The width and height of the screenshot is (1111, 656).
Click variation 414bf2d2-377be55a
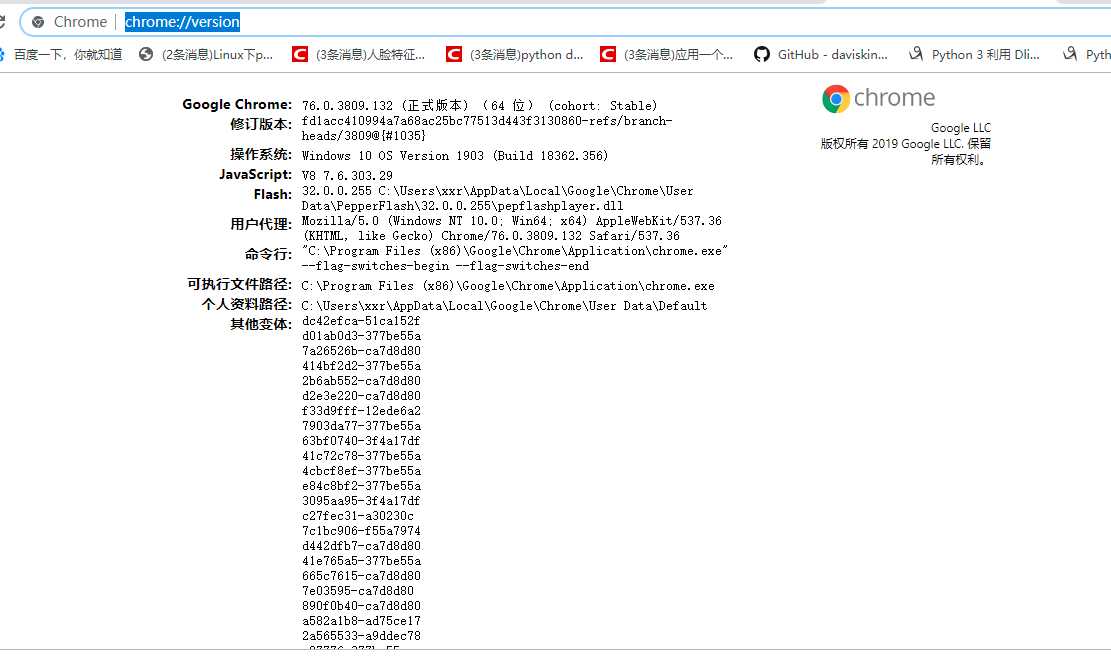(361, 366)
